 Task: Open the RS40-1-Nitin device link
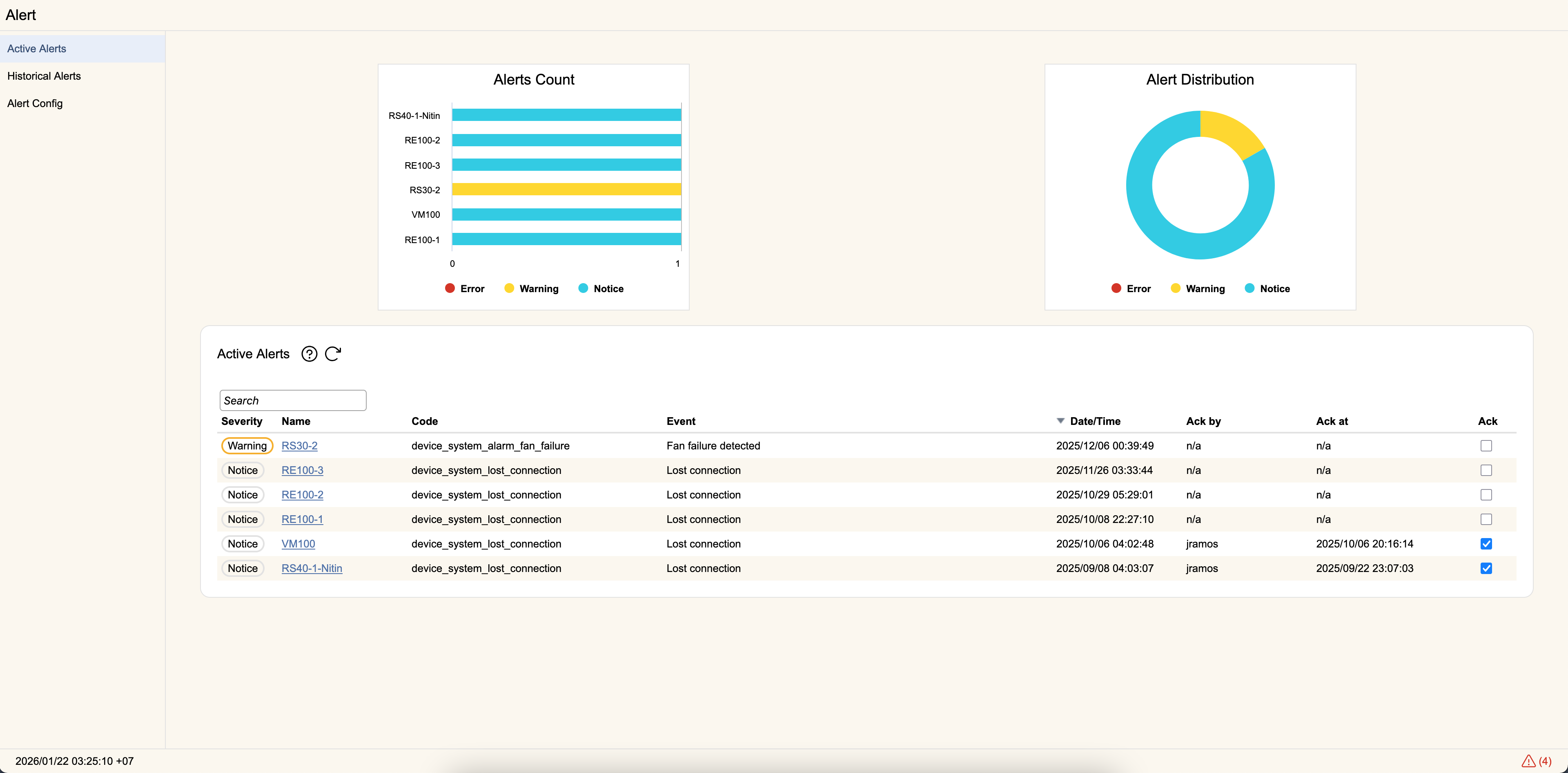coord(312,568)
